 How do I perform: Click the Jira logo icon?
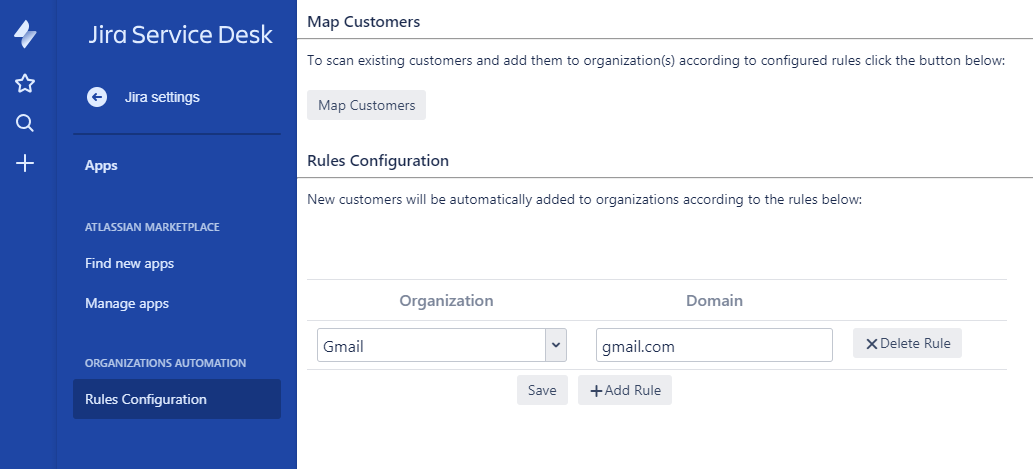26,35
